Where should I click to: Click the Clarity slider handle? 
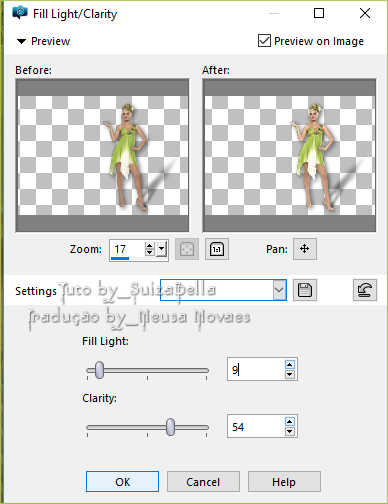170,427
